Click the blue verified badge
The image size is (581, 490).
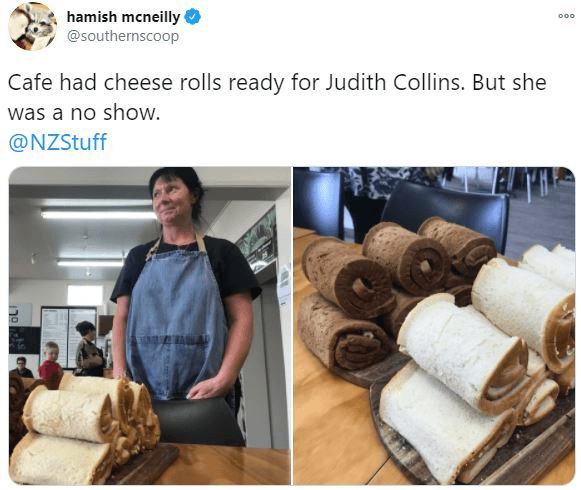192,17
